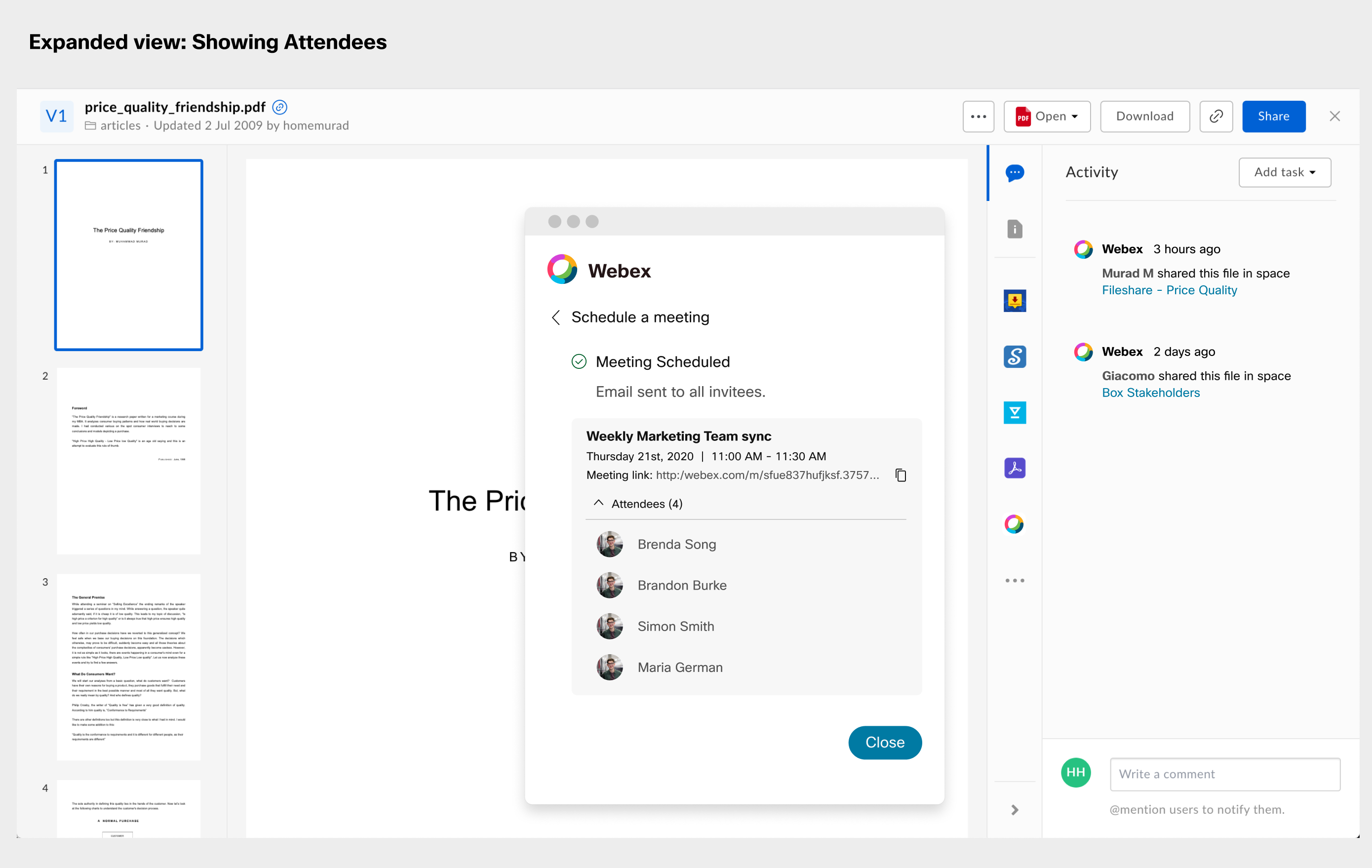Collapse the Attendees (4) list
This screenshot has height=868, width=1372.
point(598,503)
